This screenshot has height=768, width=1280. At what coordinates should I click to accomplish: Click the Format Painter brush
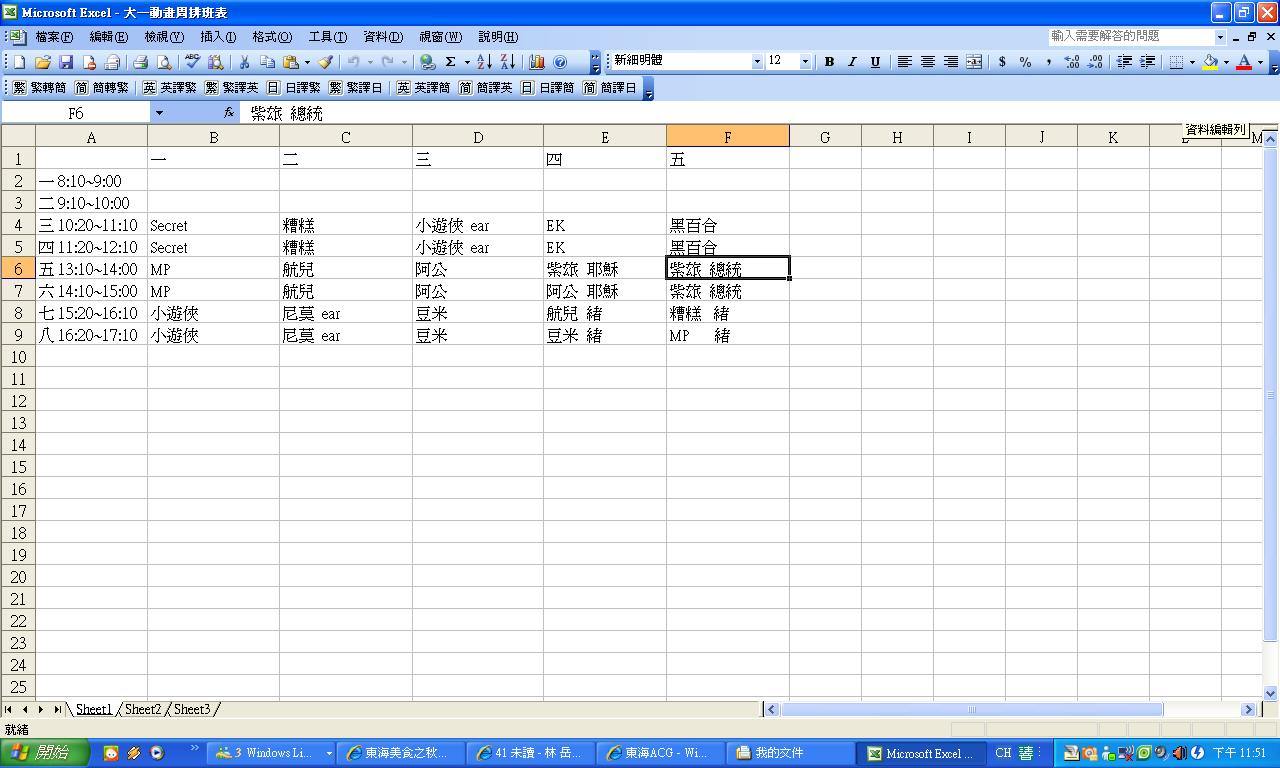tap(325, 62)
